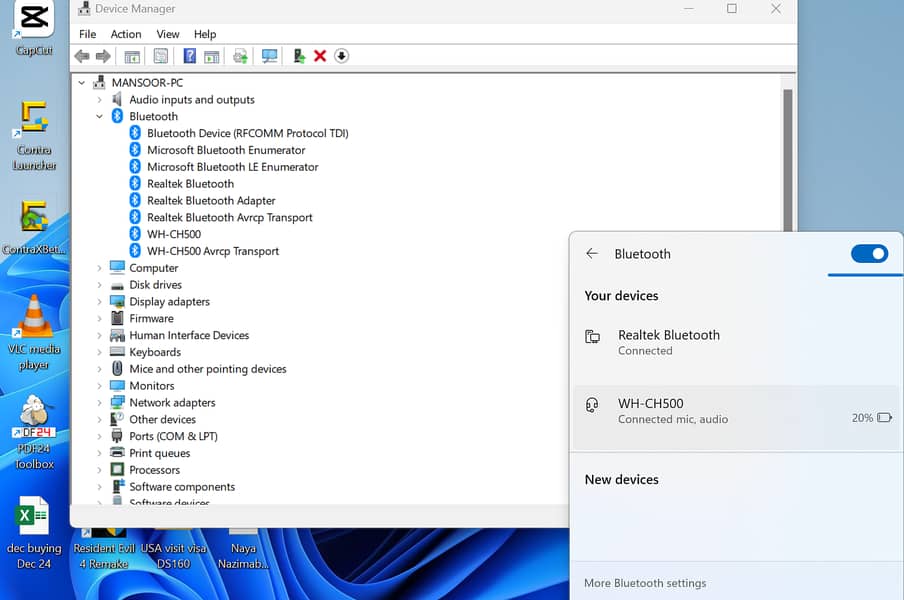Select the Resident Evil 4 Remake shortcut
The height and width of the screenshot is (600, 904).
click(104, 549)
